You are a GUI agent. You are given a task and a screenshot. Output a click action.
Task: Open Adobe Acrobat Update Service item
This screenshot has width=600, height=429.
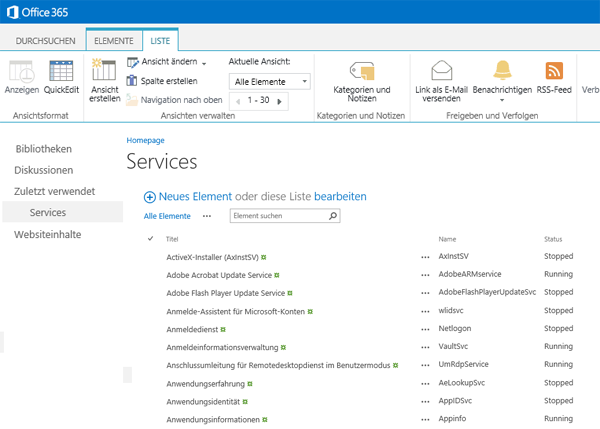[x=219, y=275]
